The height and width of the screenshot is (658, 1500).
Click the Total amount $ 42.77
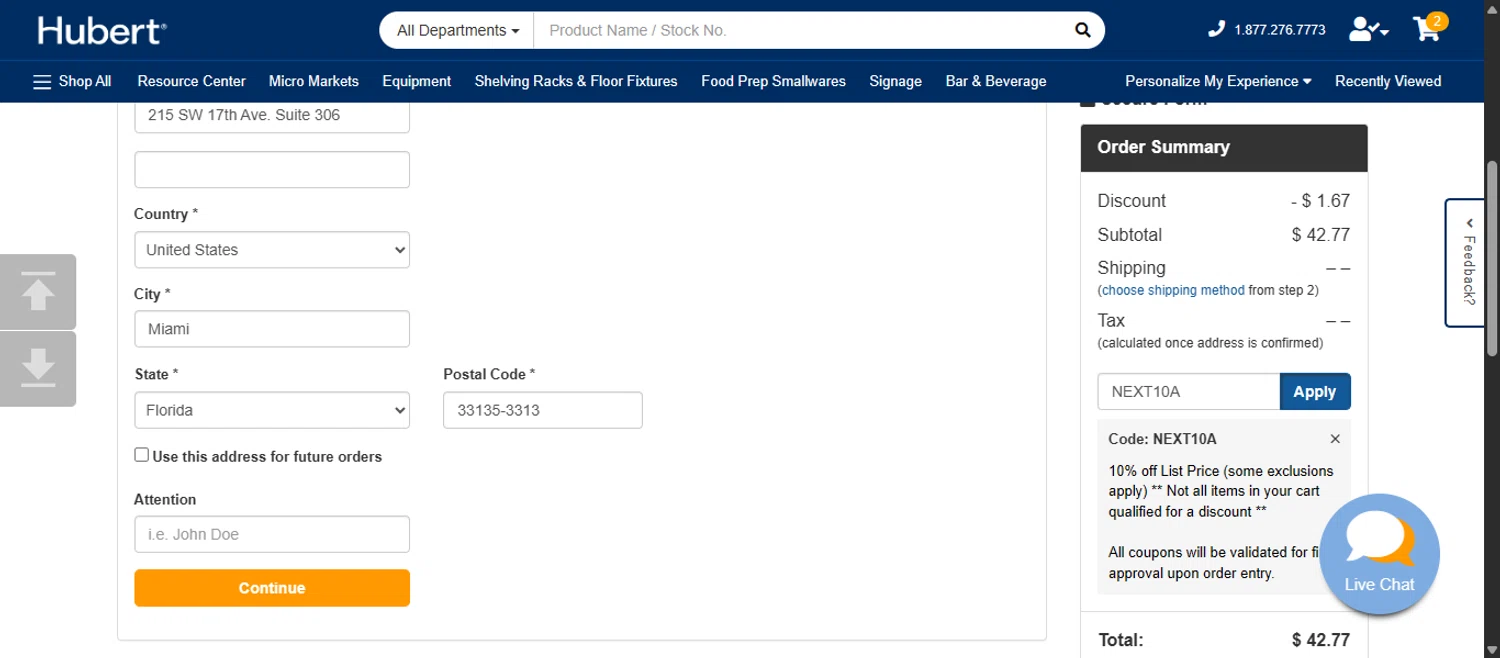tap(1320, 640)
